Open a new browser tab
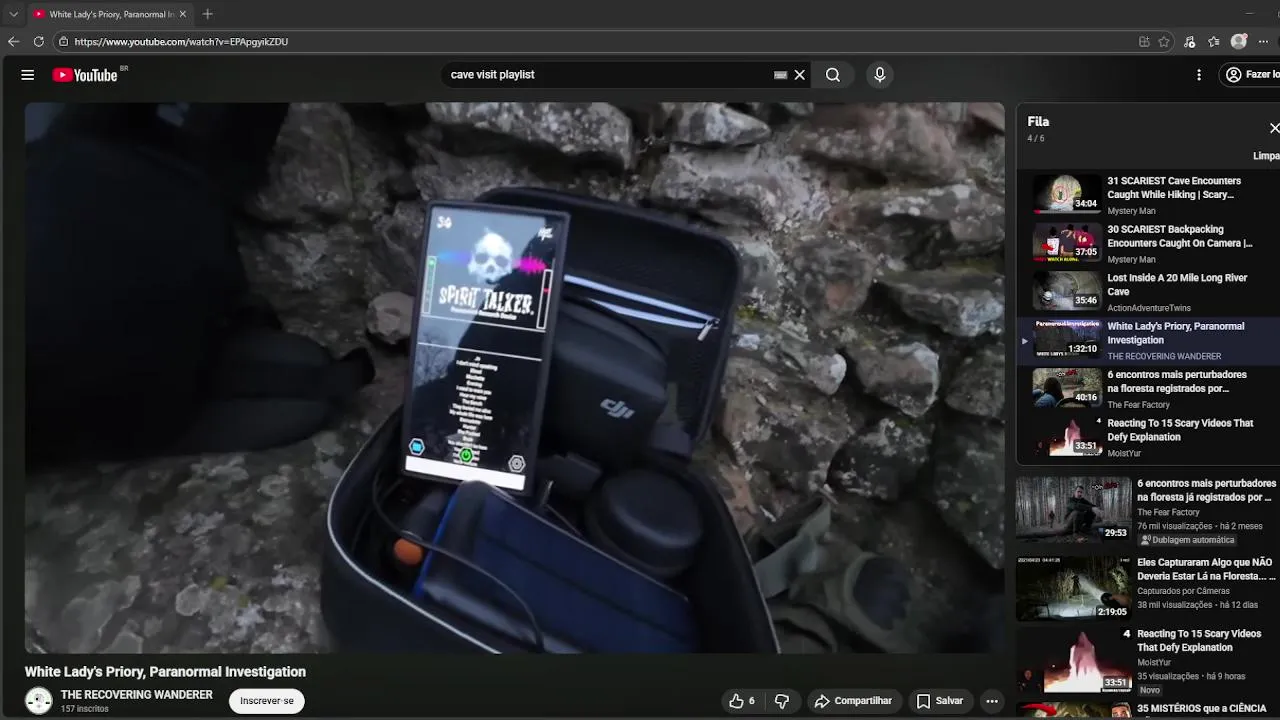1280x720 pixels. (x=208, y=14)
